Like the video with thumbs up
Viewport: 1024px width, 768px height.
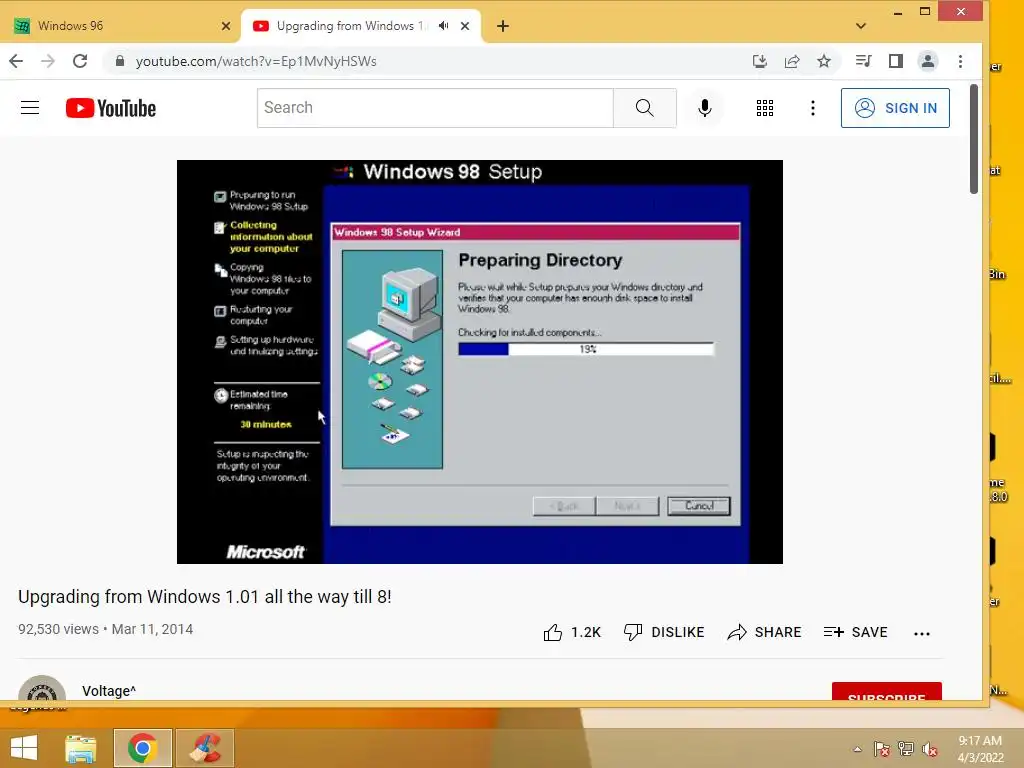click(572, 632)
